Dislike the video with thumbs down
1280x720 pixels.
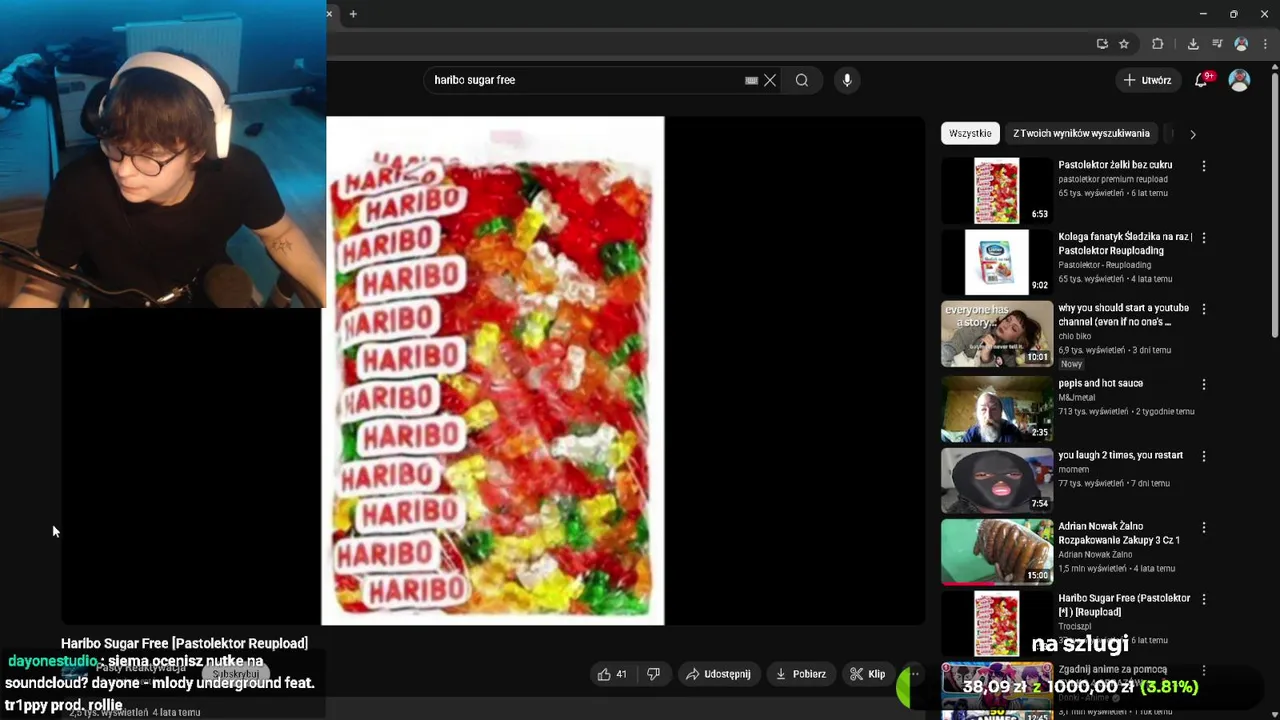coord(653,674)
